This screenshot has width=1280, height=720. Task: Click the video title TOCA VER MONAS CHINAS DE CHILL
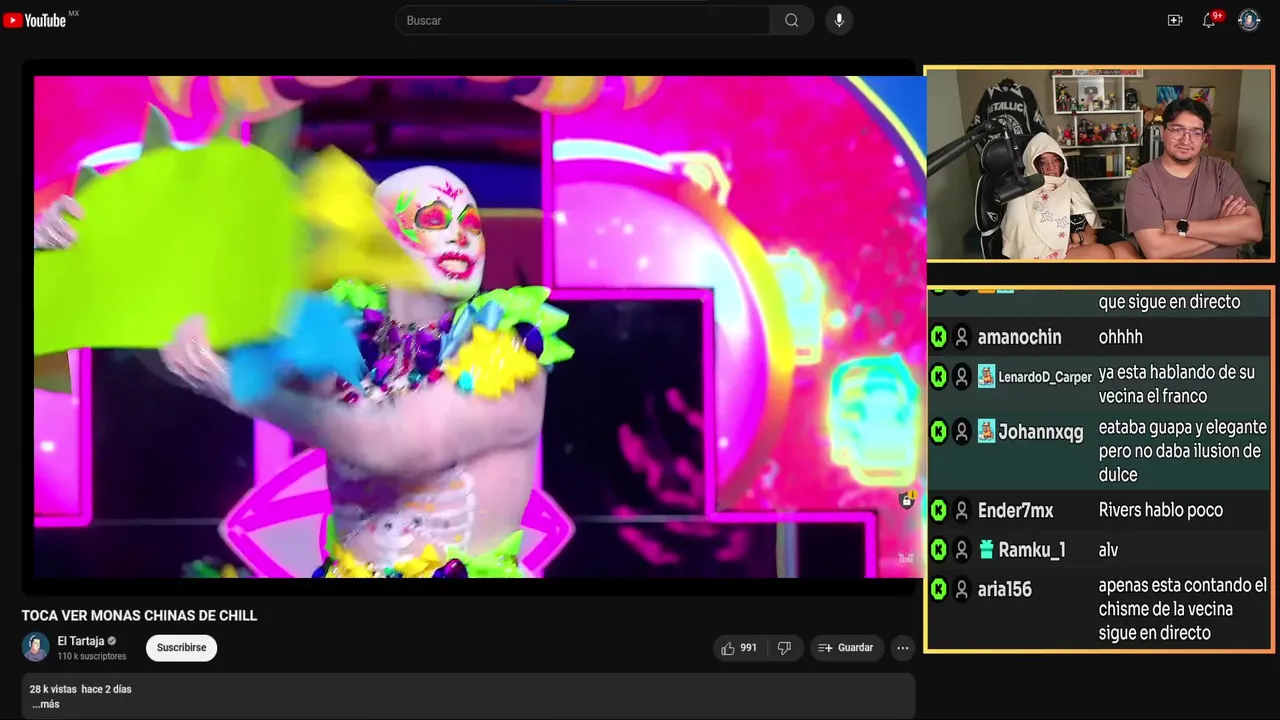(x=140, y=616)
